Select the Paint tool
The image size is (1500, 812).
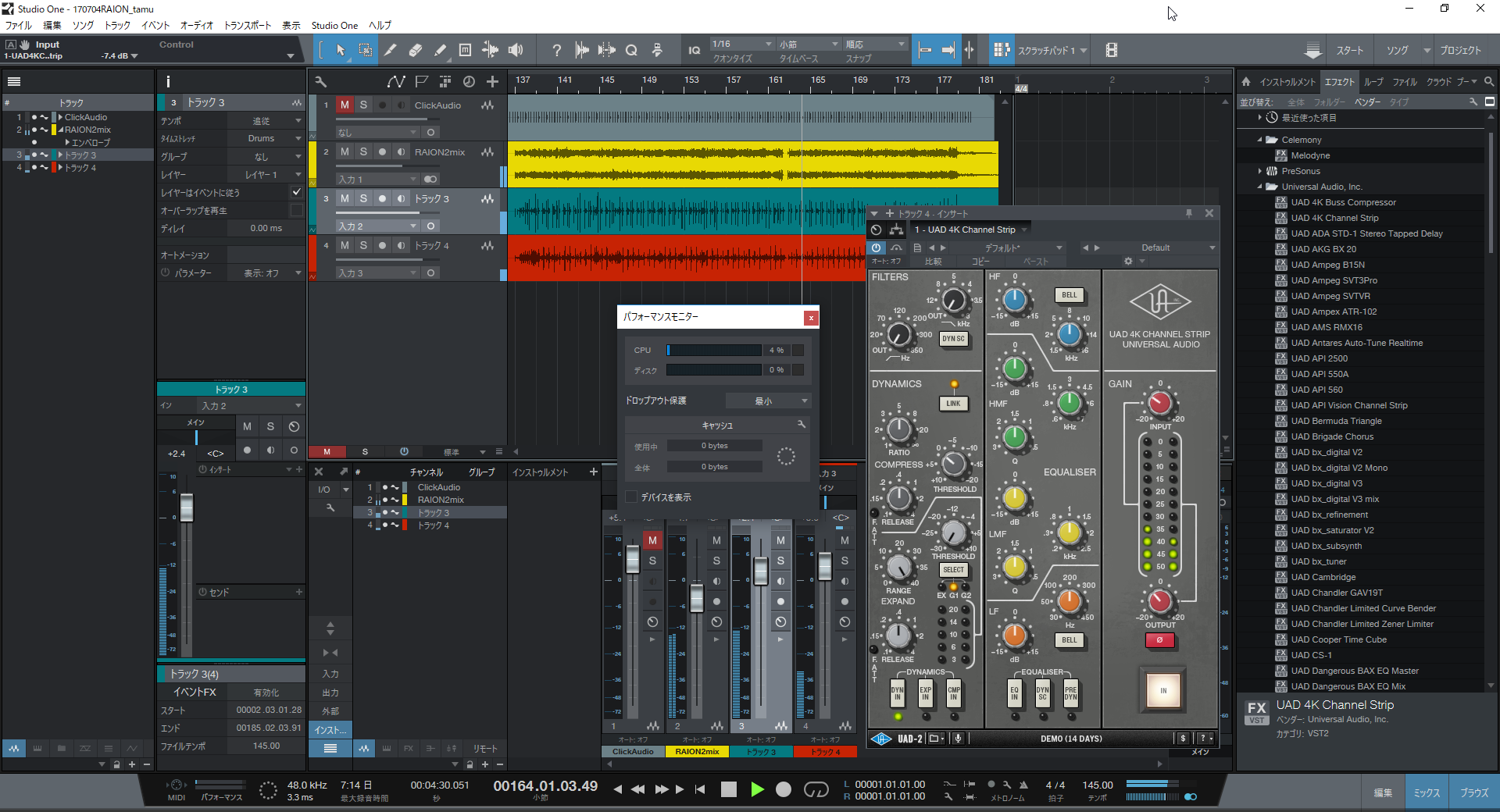(x=440, y=50)
